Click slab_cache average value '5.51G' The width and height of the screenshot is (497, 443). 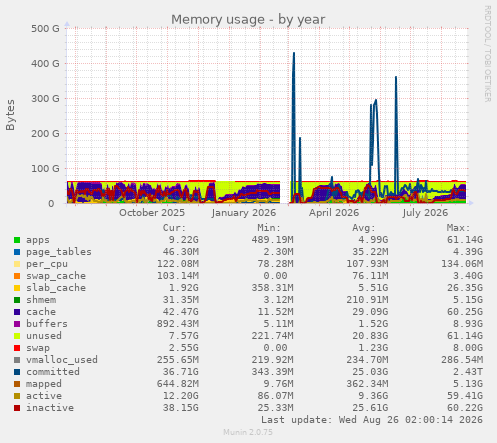373,288
